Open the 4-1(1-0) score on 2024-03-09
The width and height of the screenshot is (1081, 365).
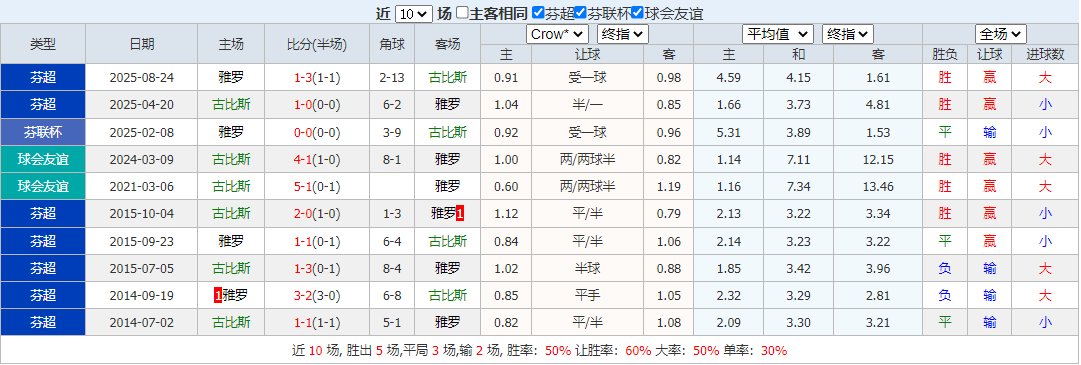point(317,159)
